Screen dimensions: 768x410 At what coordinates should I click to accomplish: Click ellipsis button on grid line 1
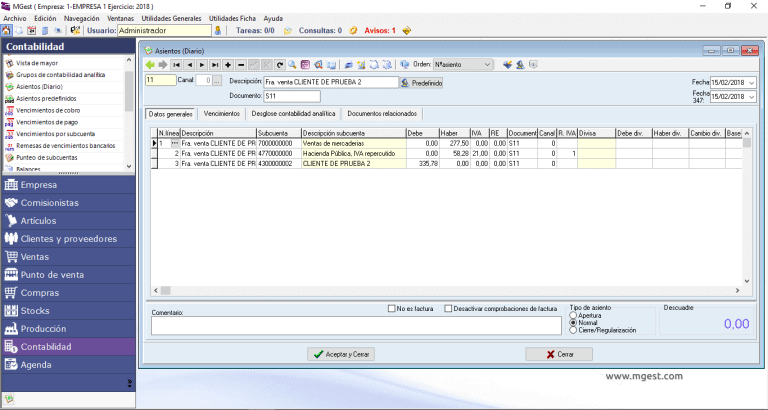click(175, 144)
